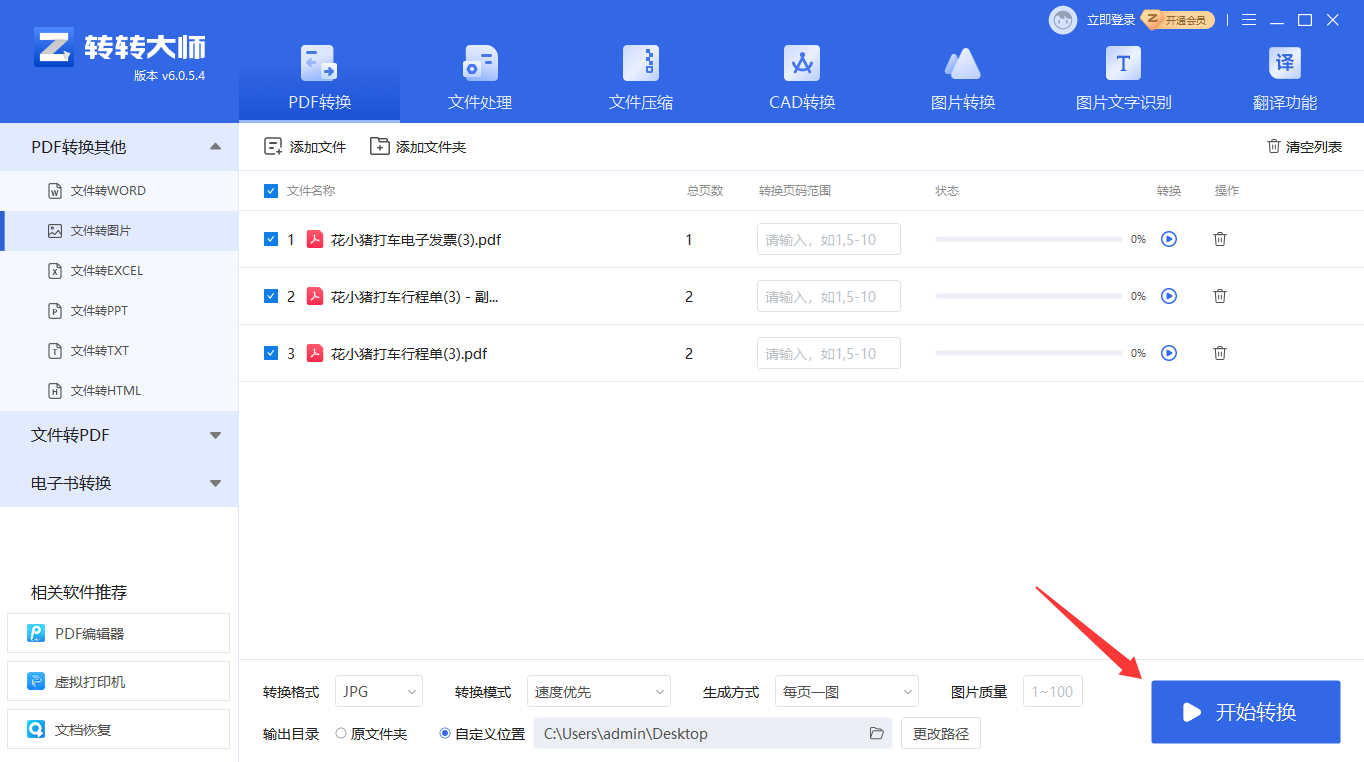This screenshot has height=762, width=1364.
Task: Switch to the 文件压缩 tab
Action: 641,78
